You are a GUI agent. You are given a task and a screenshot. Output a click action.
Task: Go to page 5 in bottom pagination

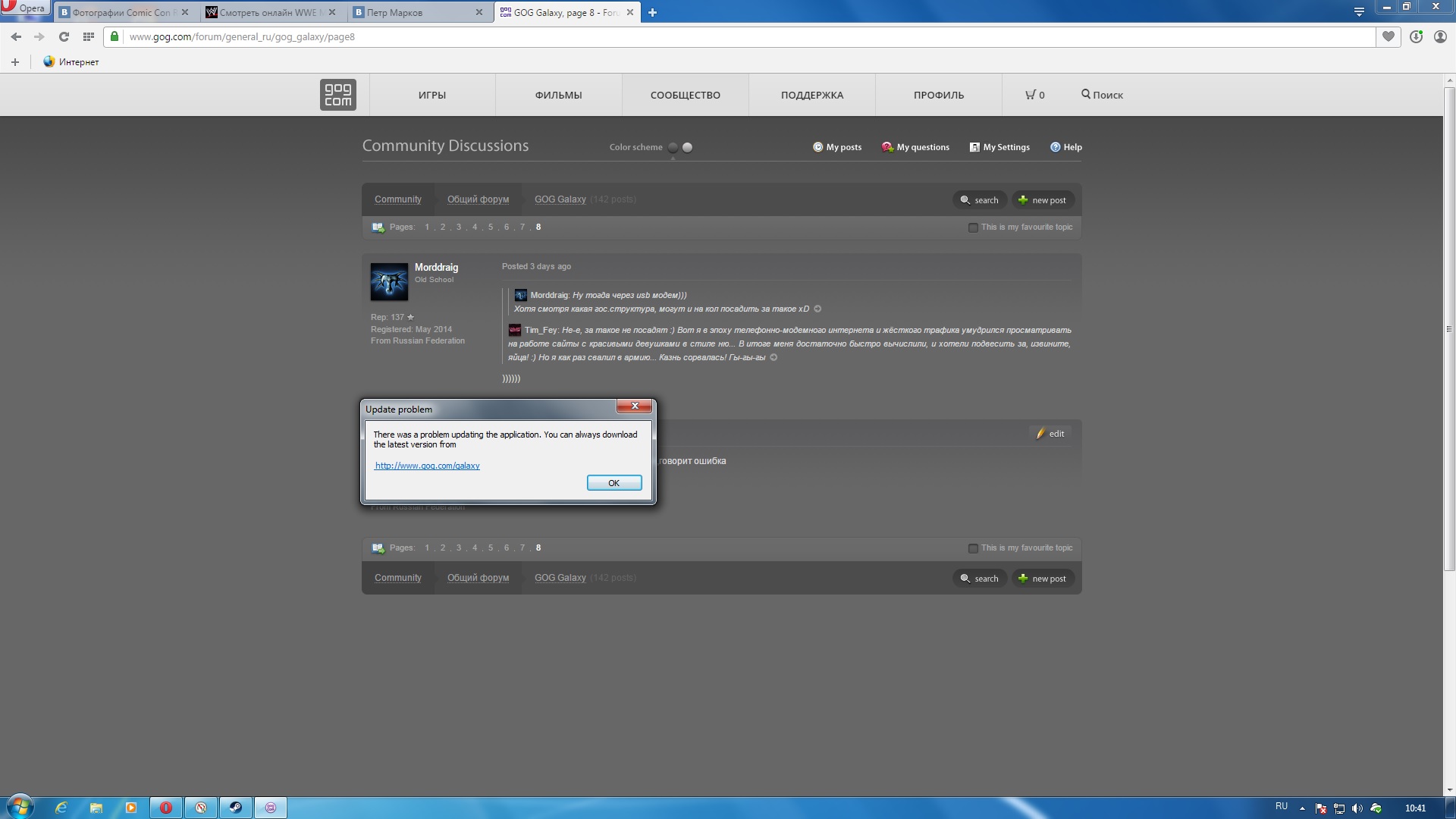pos(491,548)
